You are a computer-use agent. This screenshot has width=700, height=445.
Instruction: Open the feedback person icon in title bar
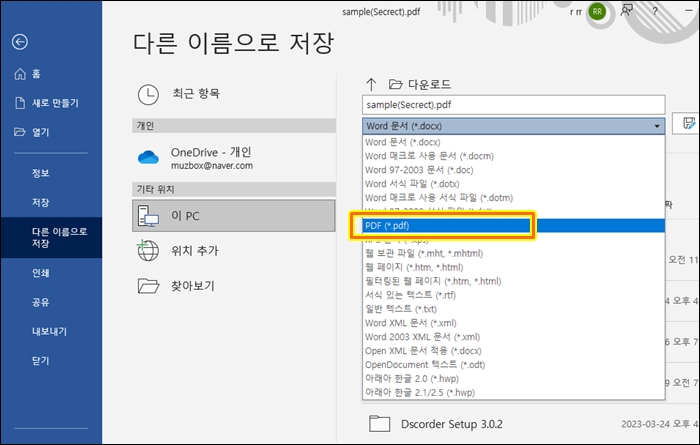pyautogui.click(x=627, y=11)
